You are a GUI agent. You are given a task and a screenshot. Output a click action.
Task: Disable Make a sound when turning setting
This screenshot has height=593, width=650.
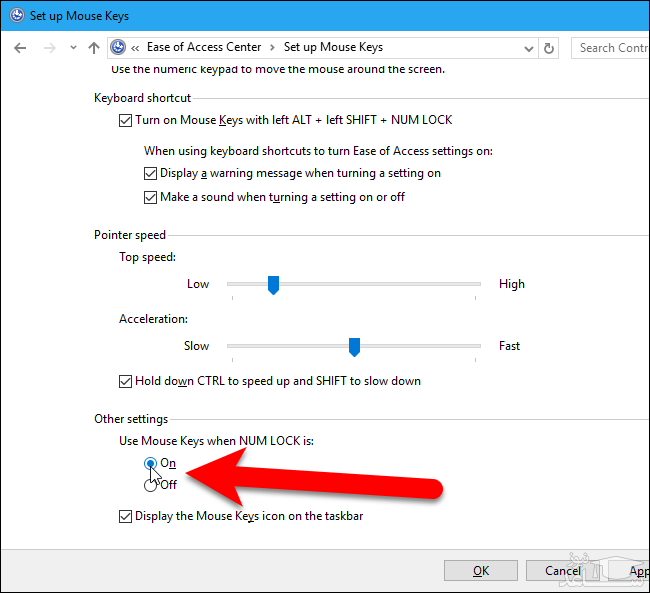pos(151,198)
